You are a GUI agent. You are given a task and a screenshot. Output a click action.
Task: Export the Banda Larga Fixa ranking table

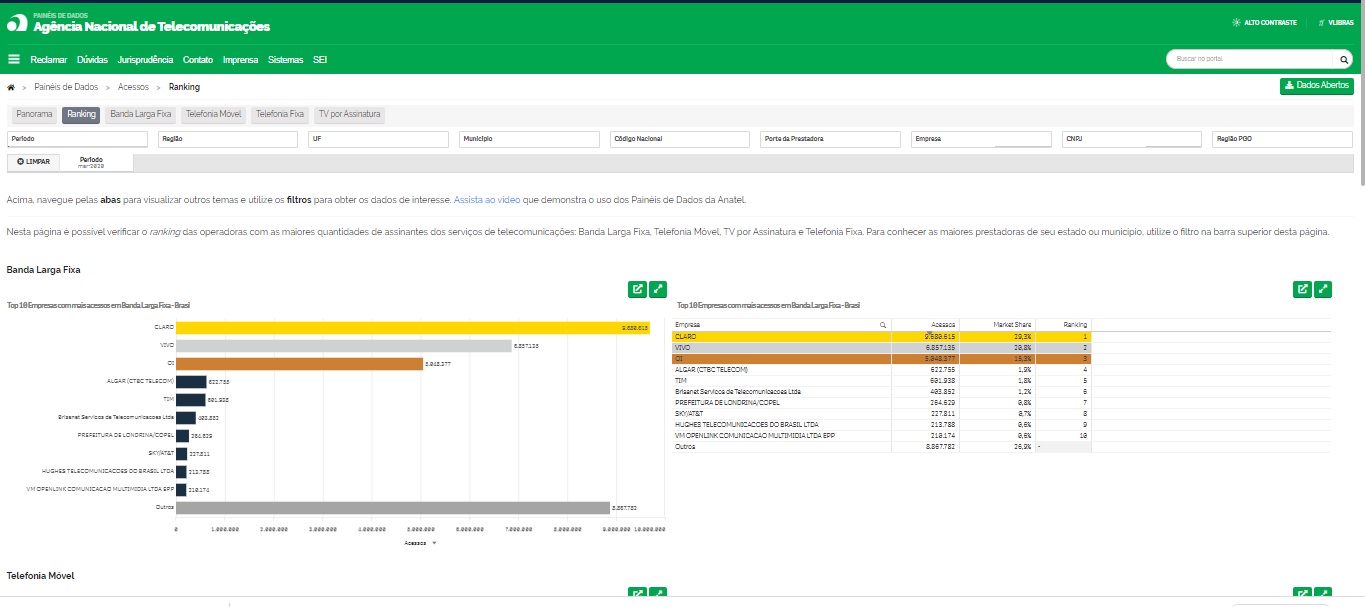pos(1302,289)
